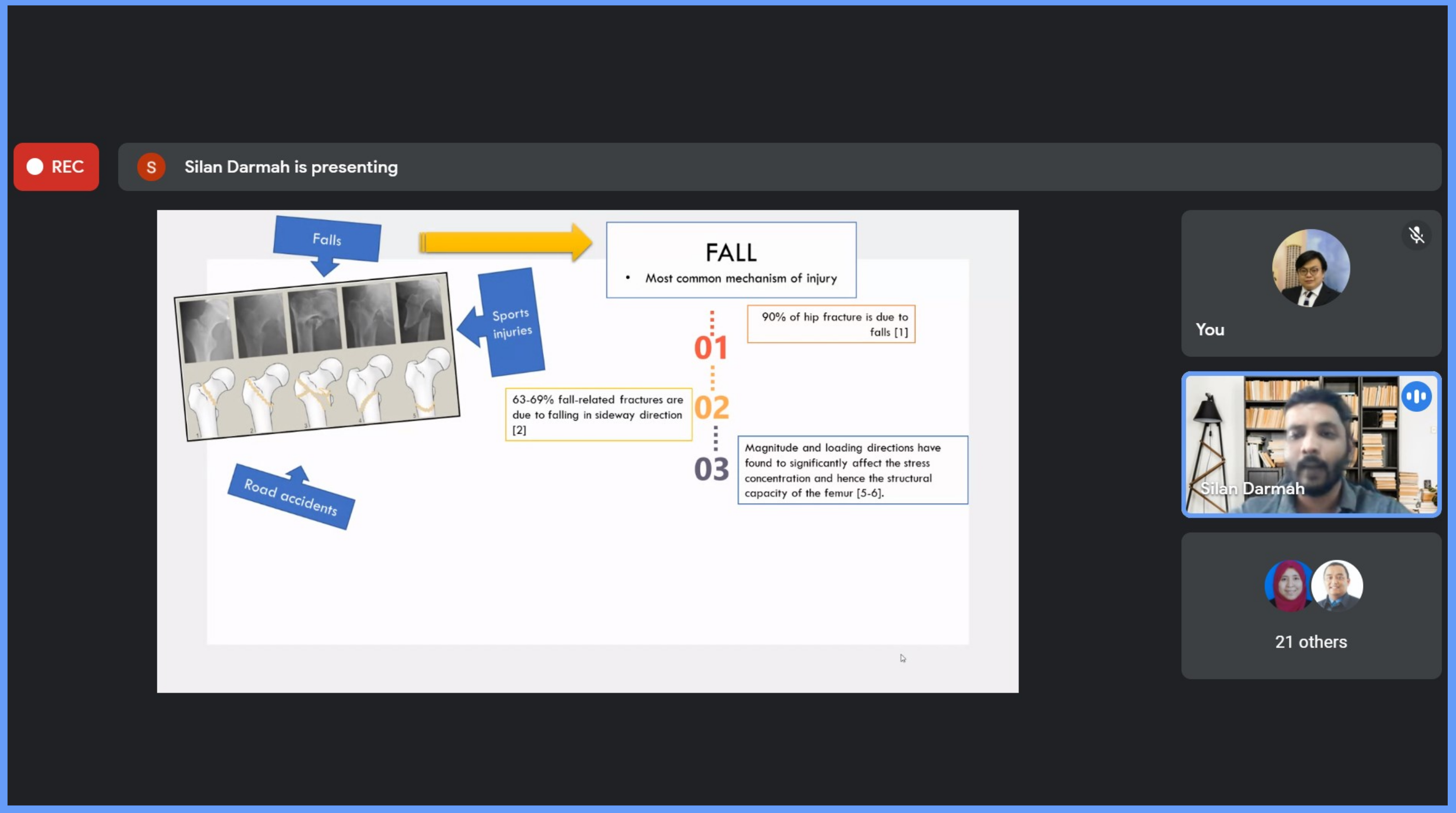Image resolution: width=1456 pixels, height=813 pixels.
Task: Click the muted microphone icon on You tile
Action: (x=1416, y=235)
